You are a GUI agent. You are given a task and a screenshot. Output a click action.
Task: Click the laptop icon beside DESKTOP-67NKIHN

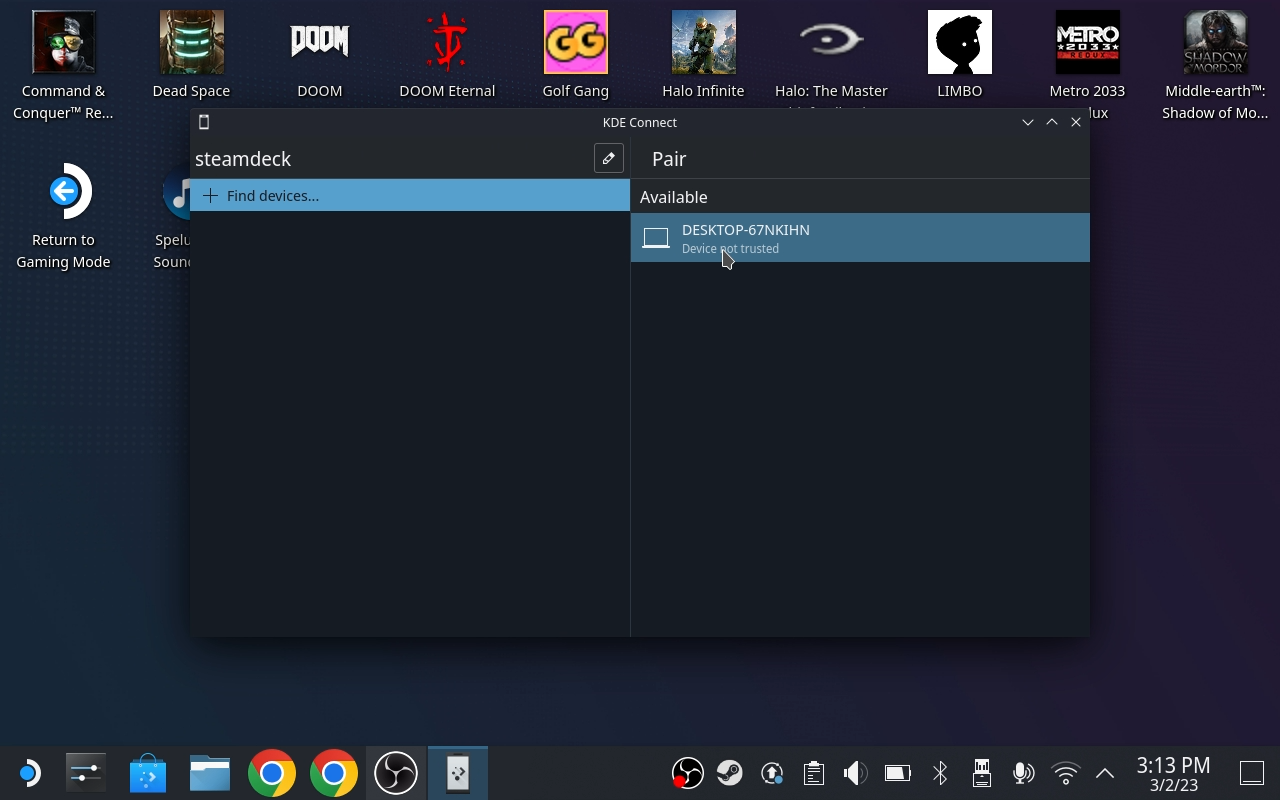tap(656, 238)
